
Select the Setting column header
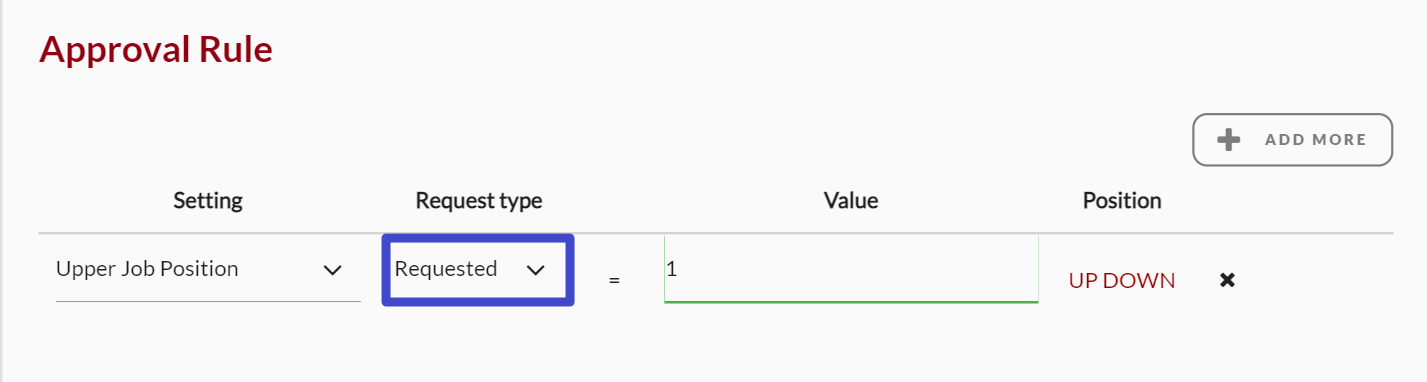click(208, 201)
